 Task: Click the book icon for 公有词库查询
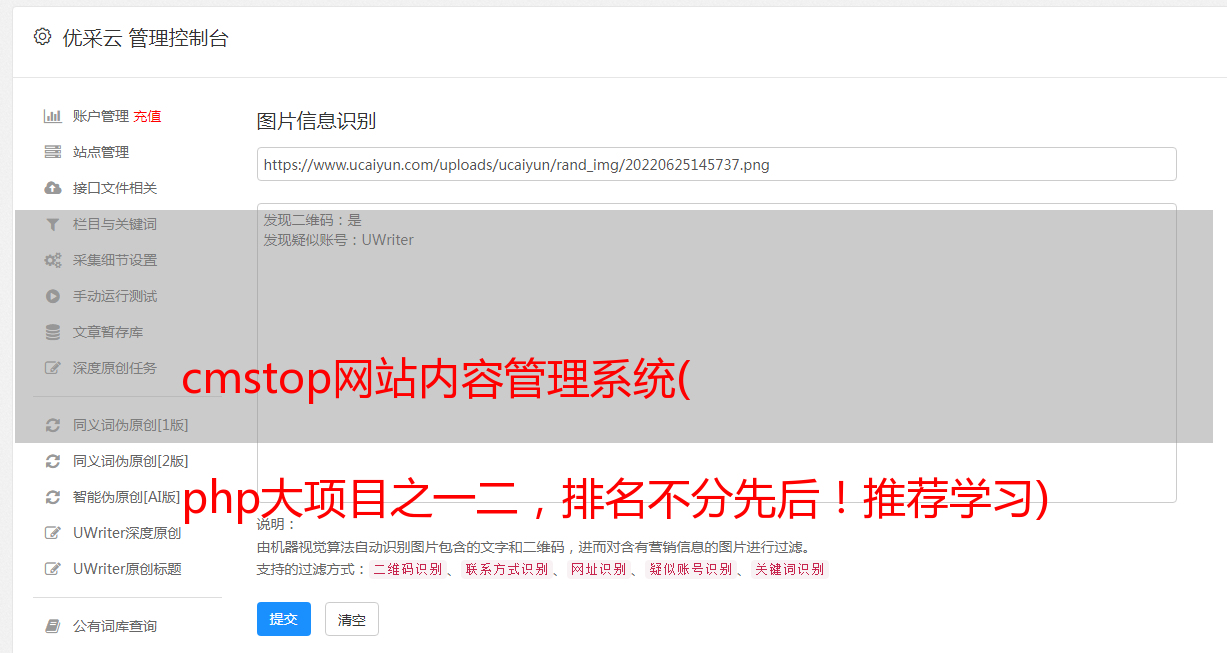coord(53,626)
